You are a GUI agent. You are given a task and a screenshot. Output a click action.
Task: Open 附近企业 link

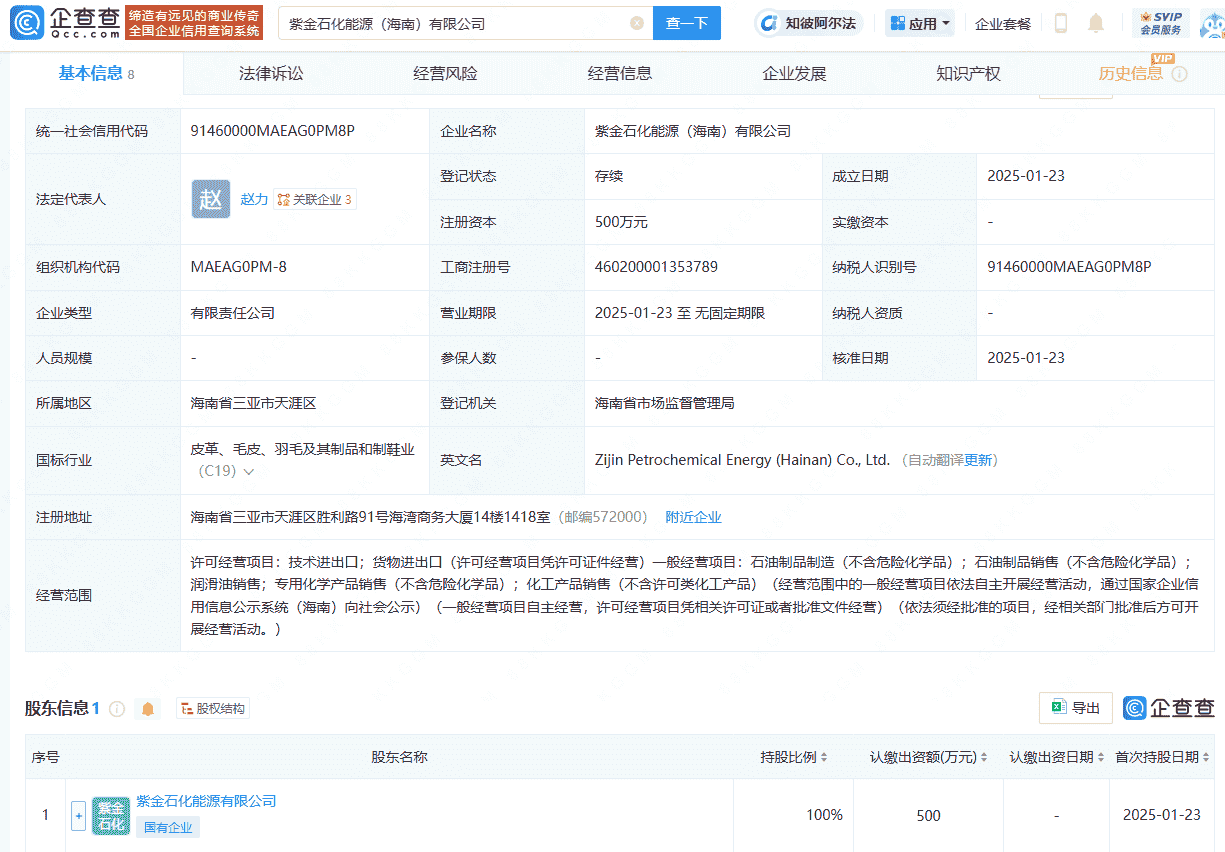[695, 517]
